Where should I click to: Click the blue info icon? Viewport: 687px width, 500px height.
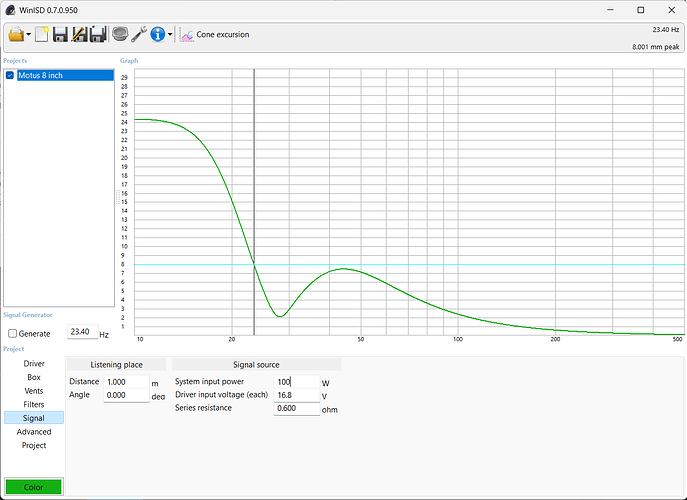pos(157,34)
